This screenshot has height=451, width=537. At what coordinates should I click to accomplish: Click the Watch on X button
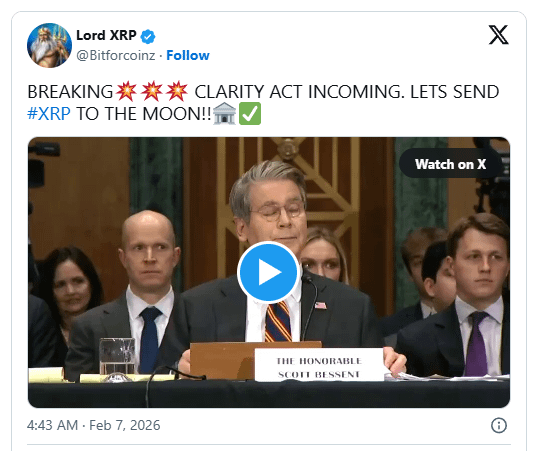[450, 164]
